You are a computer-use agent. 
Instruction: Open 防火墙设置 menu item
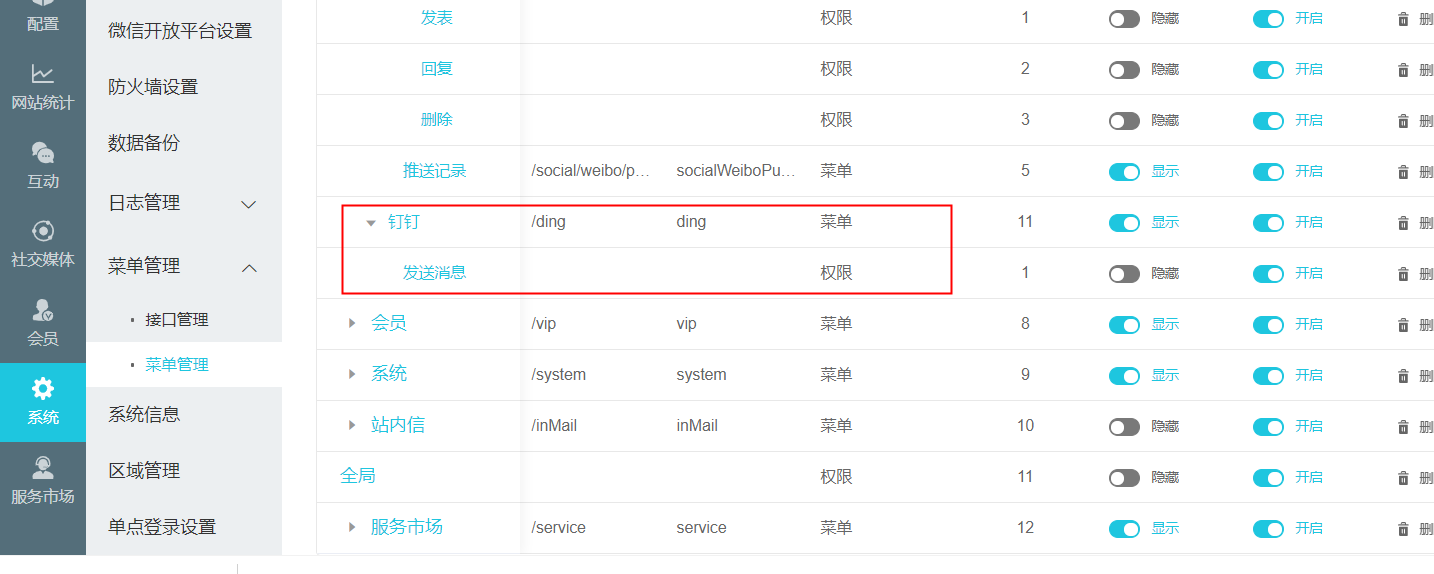(153, 87)
